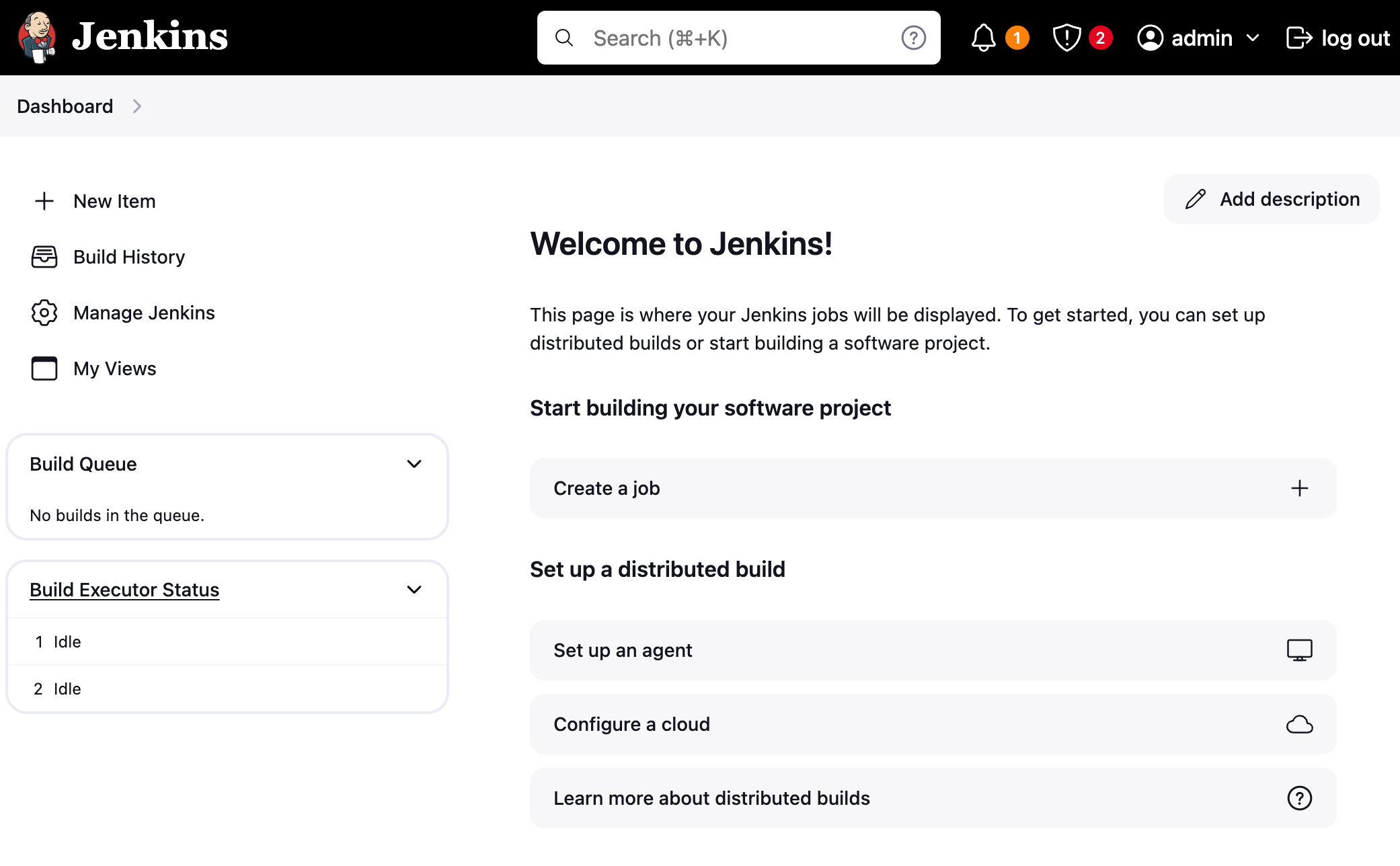Click the Set up an agent card
This screenshot has height=866, width=1400.
click(933, 650)
